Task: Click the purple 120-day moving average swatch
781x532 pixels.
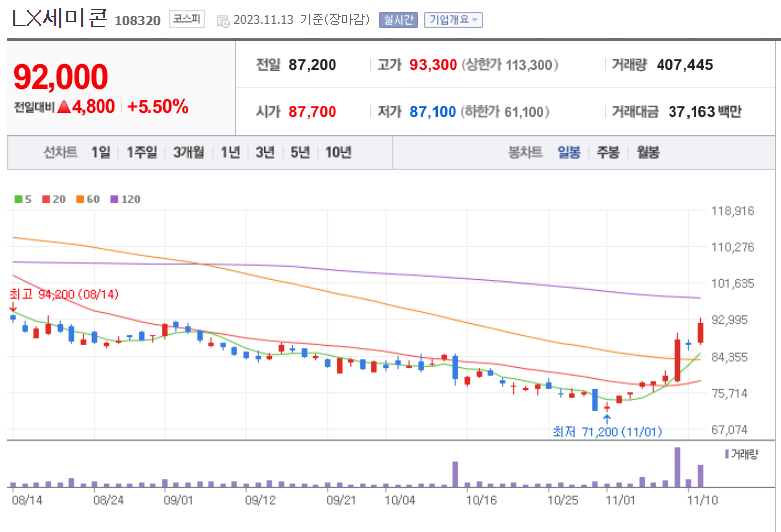Action: 114,199
